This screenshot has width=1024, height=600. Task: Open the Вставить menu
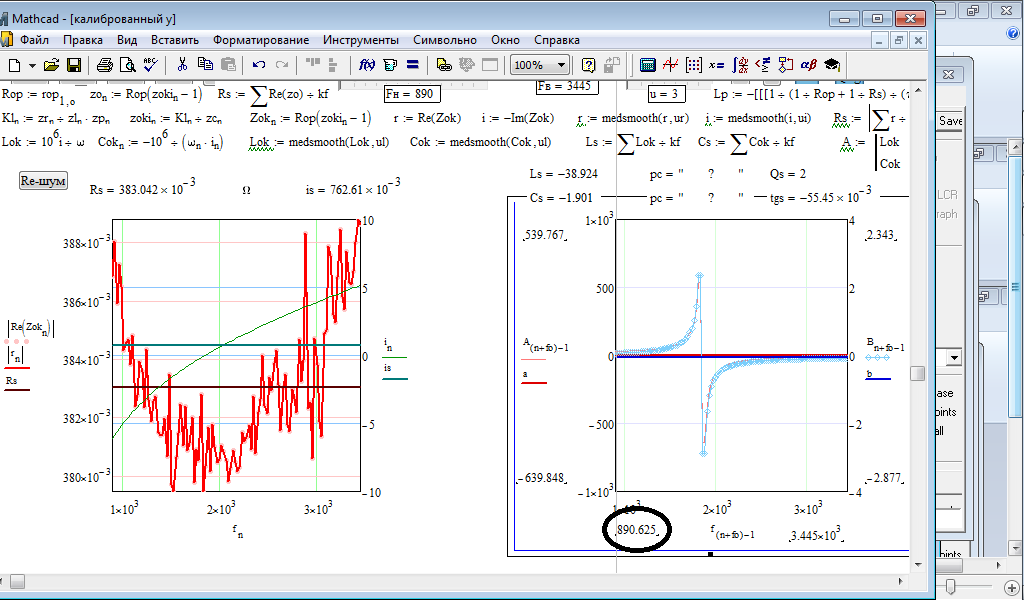coord(174,40)
